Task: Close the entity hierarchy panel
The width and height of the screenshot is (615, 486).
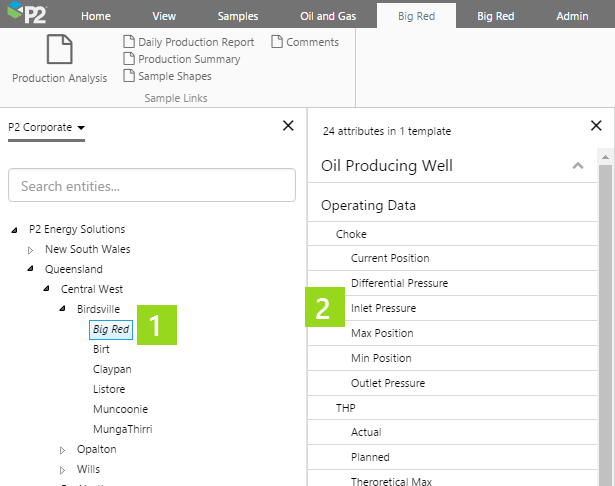Action: click(x=288, y=125)
